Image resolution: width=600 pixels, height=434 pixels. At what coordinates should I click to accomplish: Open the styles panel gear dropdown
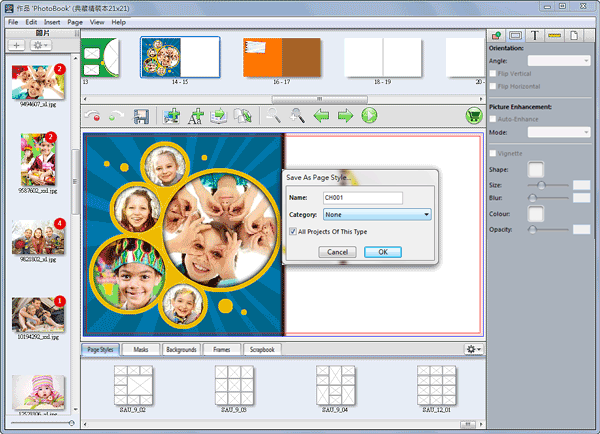474,349
